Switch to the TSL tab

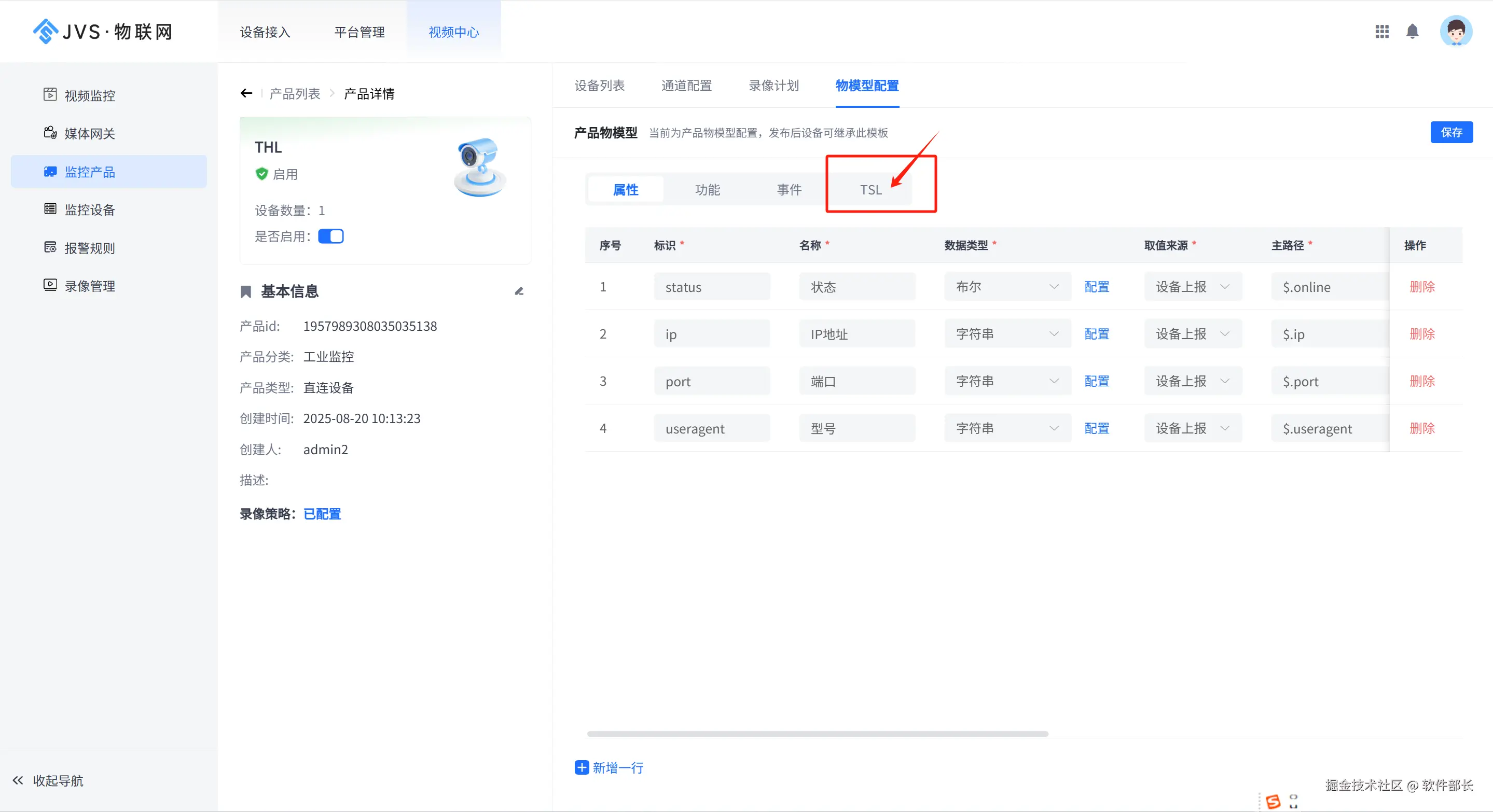[870, 190]
